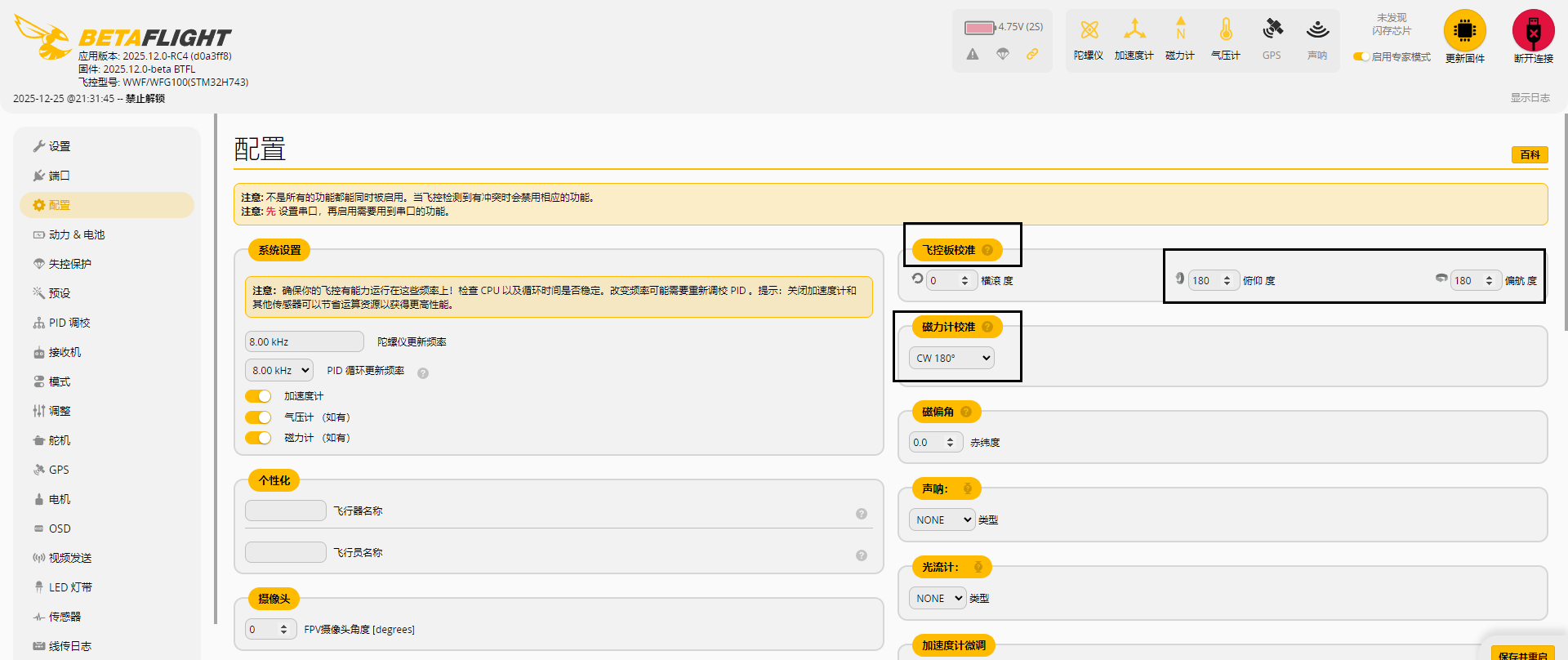Increase the 横滚度 roll degree stepper
Image resolution: width=1568 pixels, height=660 pixels.
point(964,277)
